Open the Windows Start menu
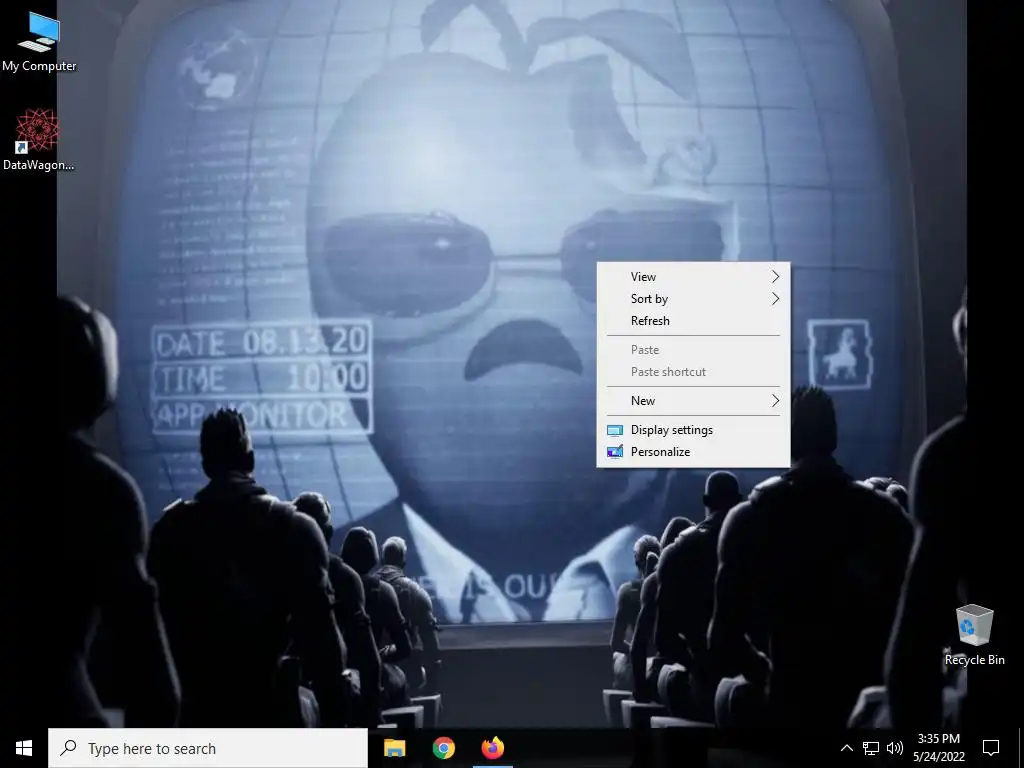Image resolution: width=1024 pixels, height=768 pixels. tap(24, 748)
